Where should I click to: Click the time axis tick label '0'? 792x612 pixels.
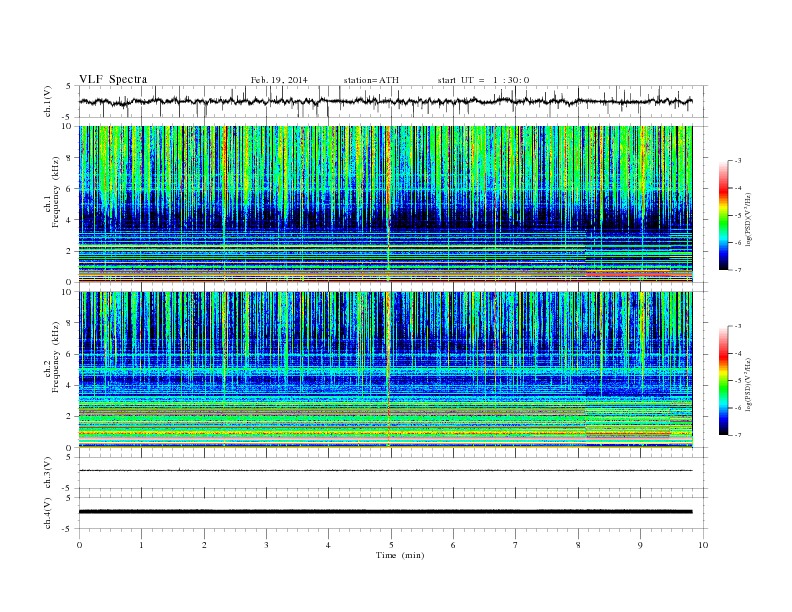click(79, 545)
